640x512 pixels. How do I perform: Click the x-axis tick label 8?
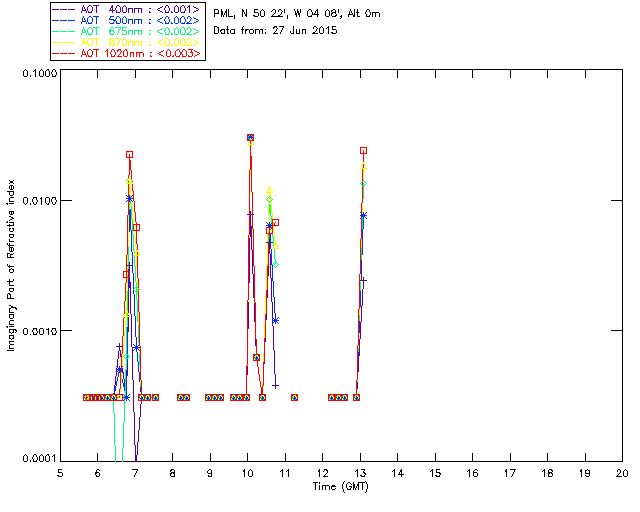click(173, 473)
